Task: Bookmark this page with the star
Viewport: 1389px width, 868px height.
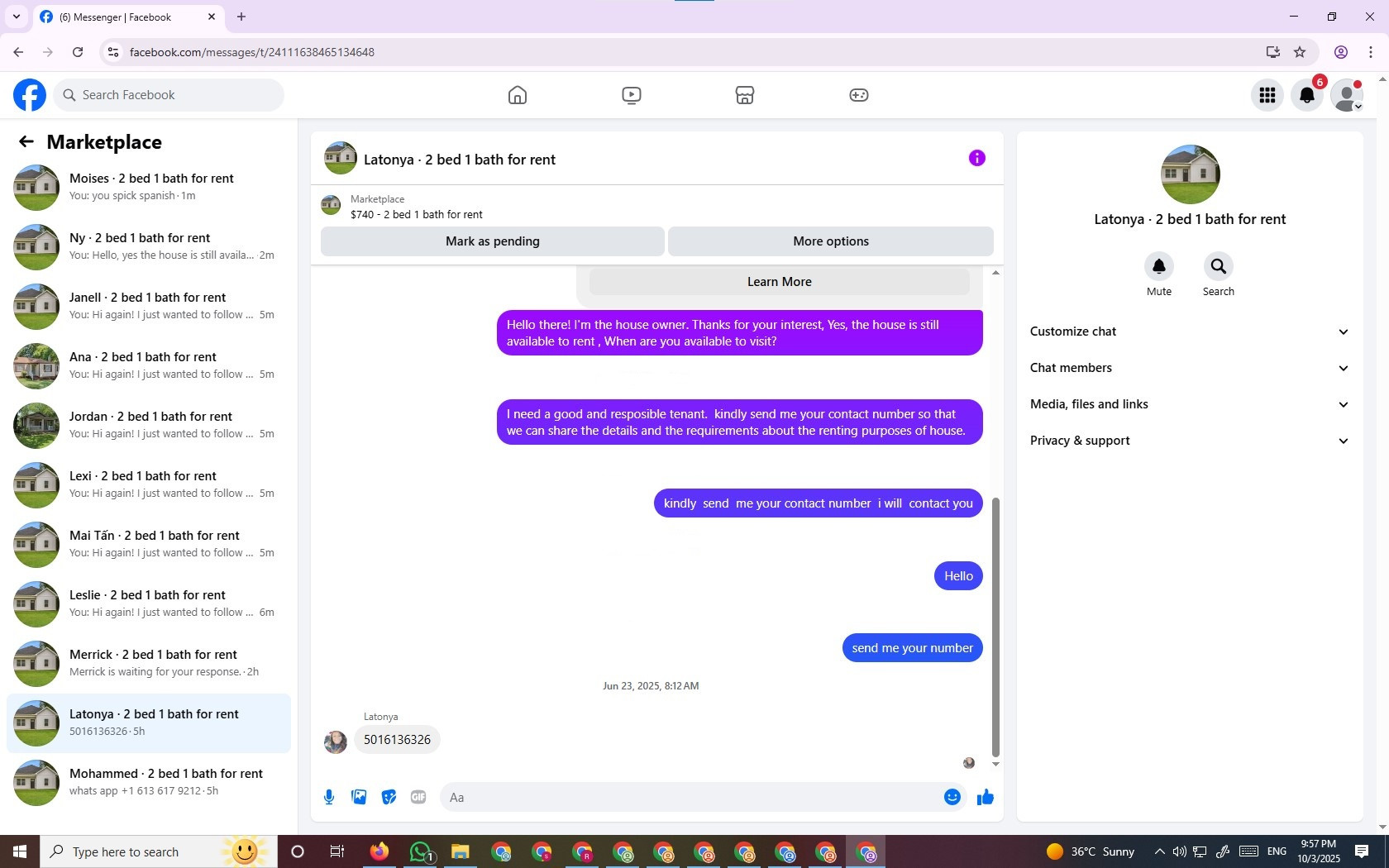Action: (x=1300, y=52)
